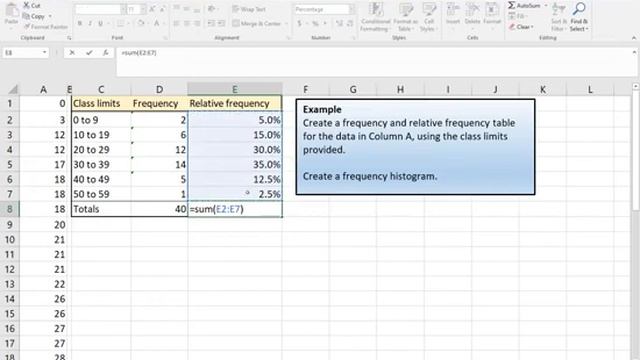The image size is (640, 360).
Task: Open Format as Table gallery
Action: [x=405, y=17]
